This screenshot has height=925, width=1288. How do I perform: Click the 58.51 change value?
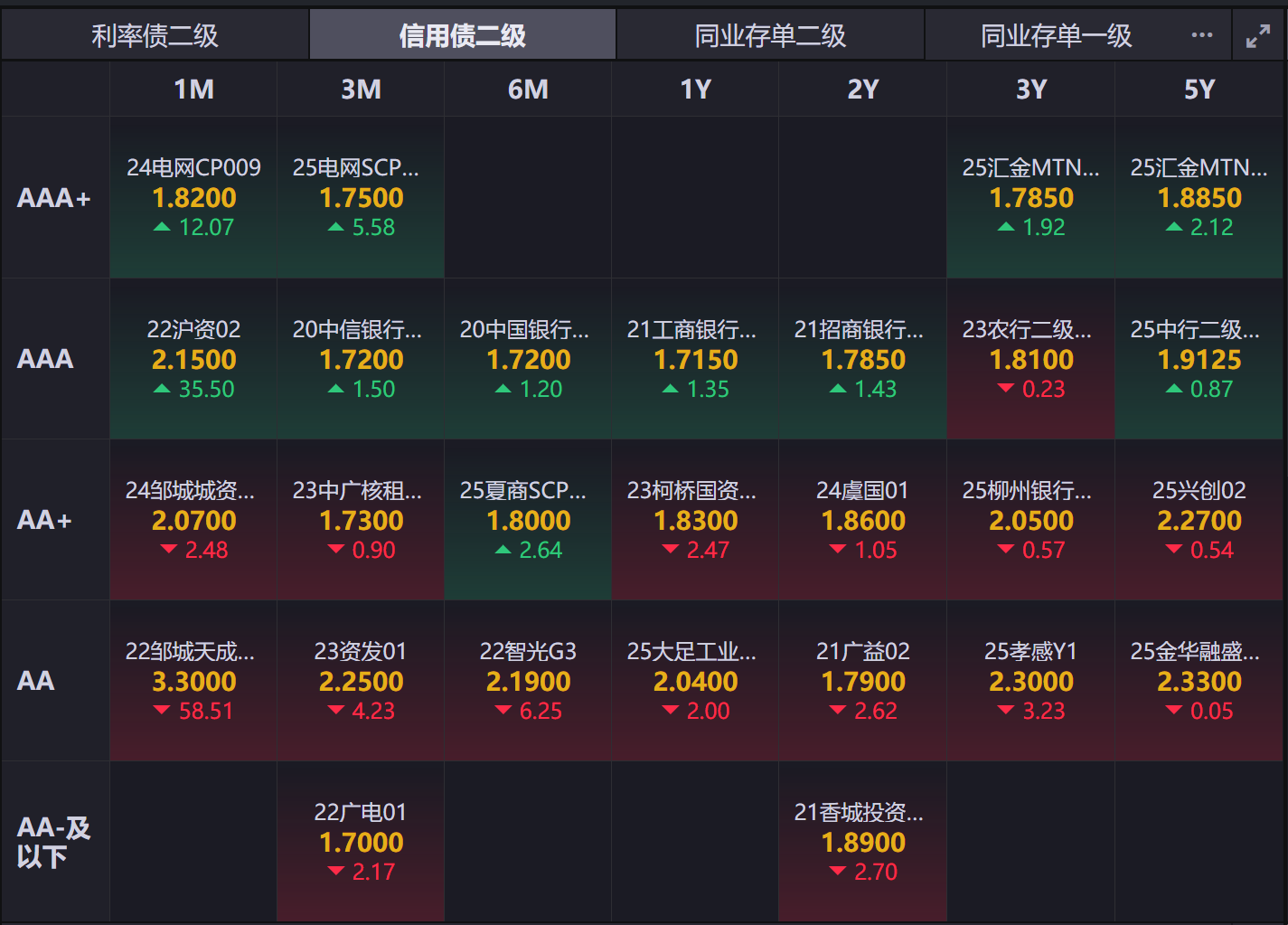point(206,711)
